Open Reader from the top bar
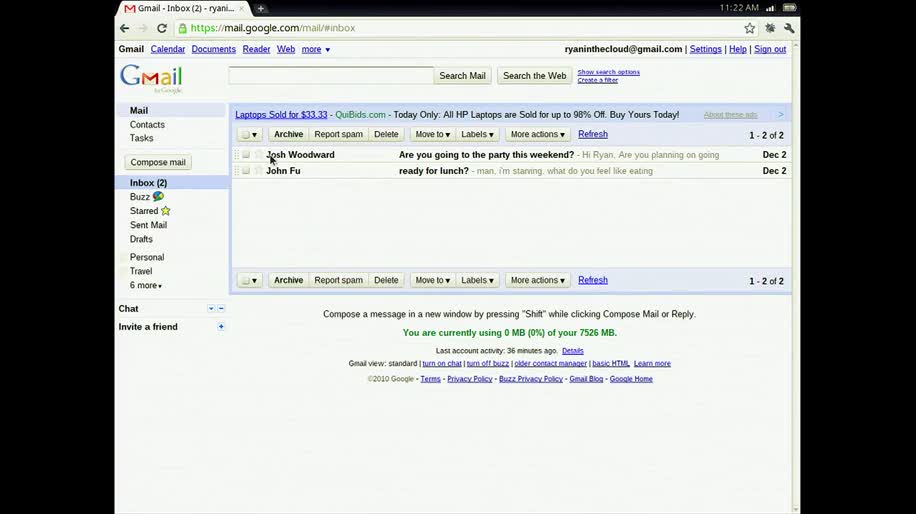The height and width of the screenshot is (514, 916). pos(256,49)
